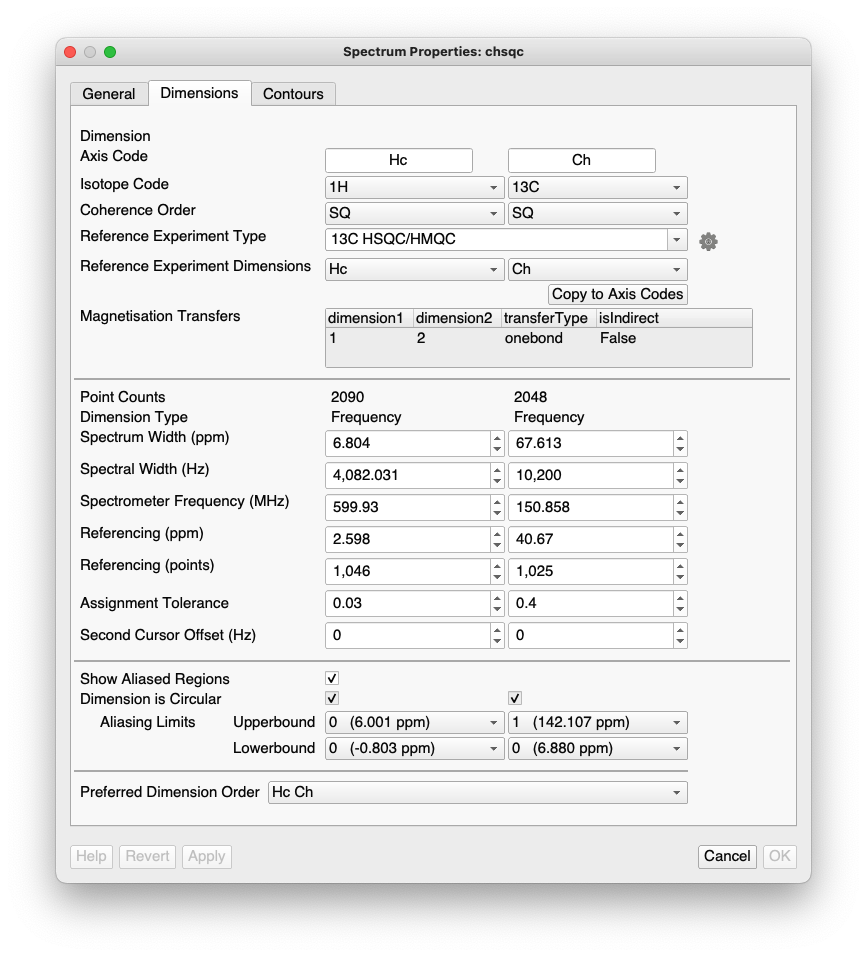The image size is (867, 957).
Task: Open the Contours tab
Action: (x=293, y=94)
